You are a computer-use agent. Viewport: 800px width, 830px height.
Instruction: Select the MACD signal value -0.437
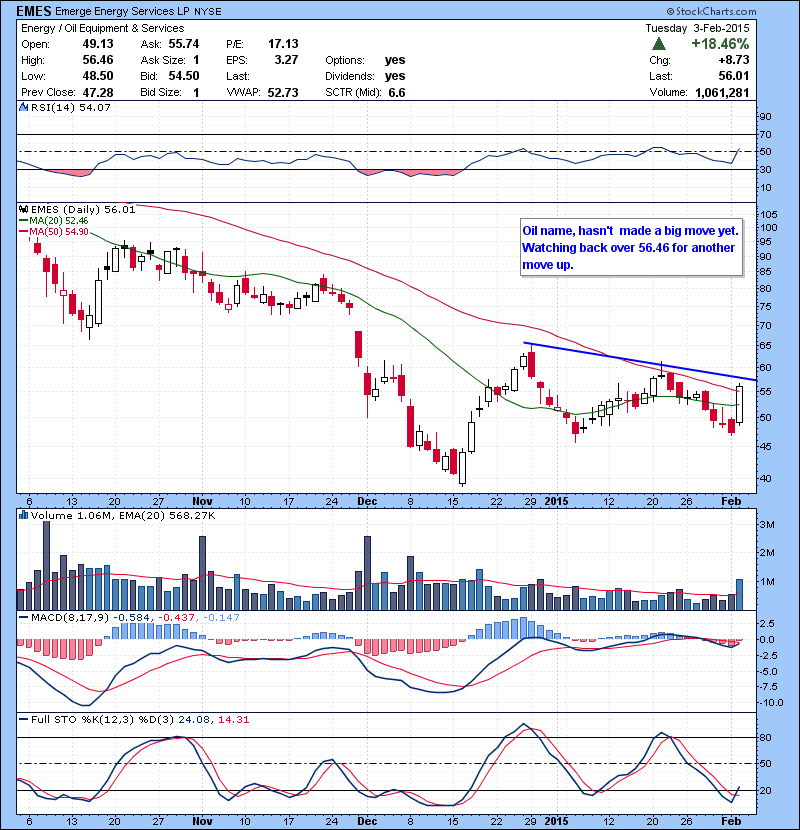point(177,617)
